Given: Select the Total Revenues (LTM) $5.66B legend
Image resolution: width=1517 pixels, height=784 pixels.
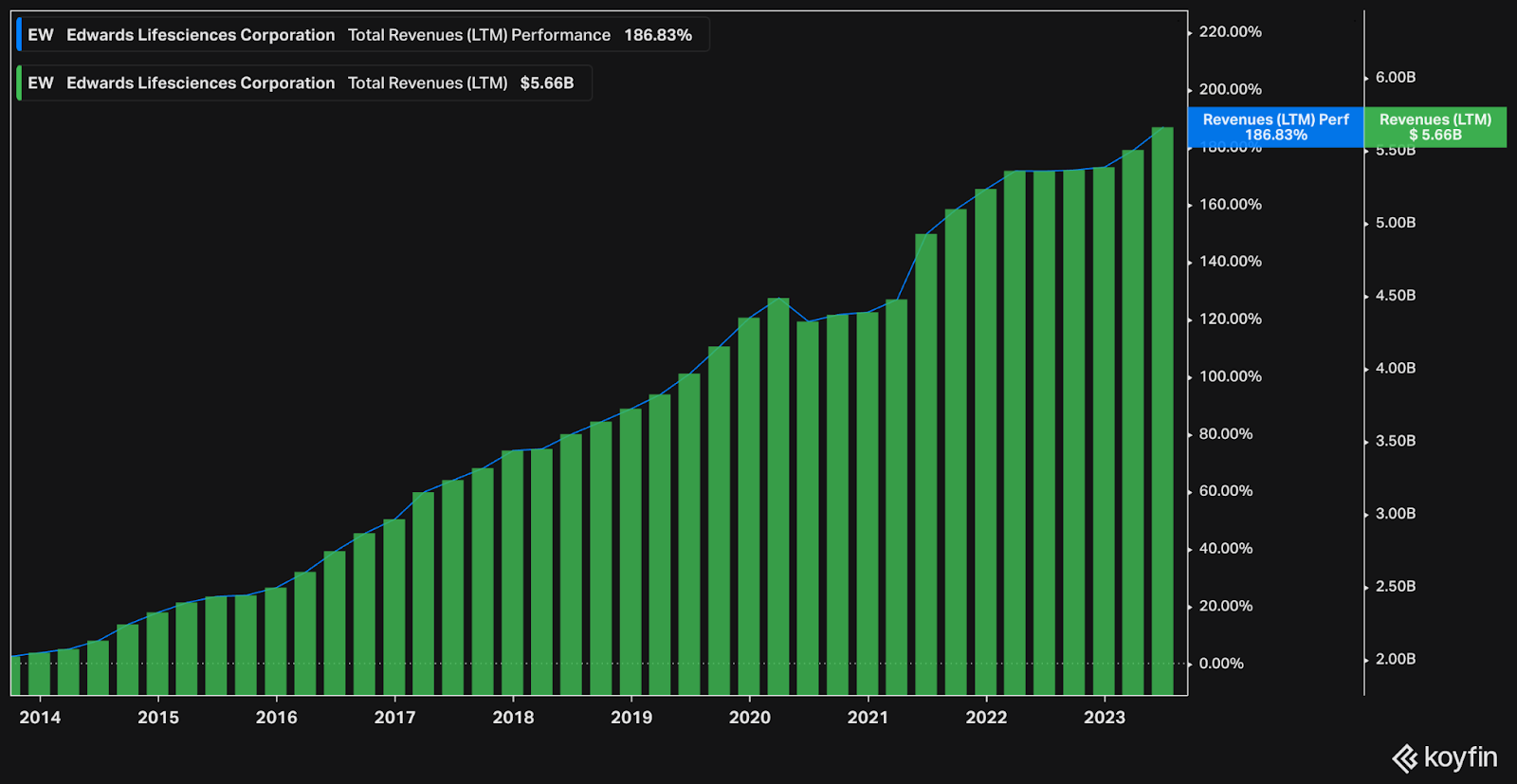Looking at the screenshot, I should tap(304, 83).
